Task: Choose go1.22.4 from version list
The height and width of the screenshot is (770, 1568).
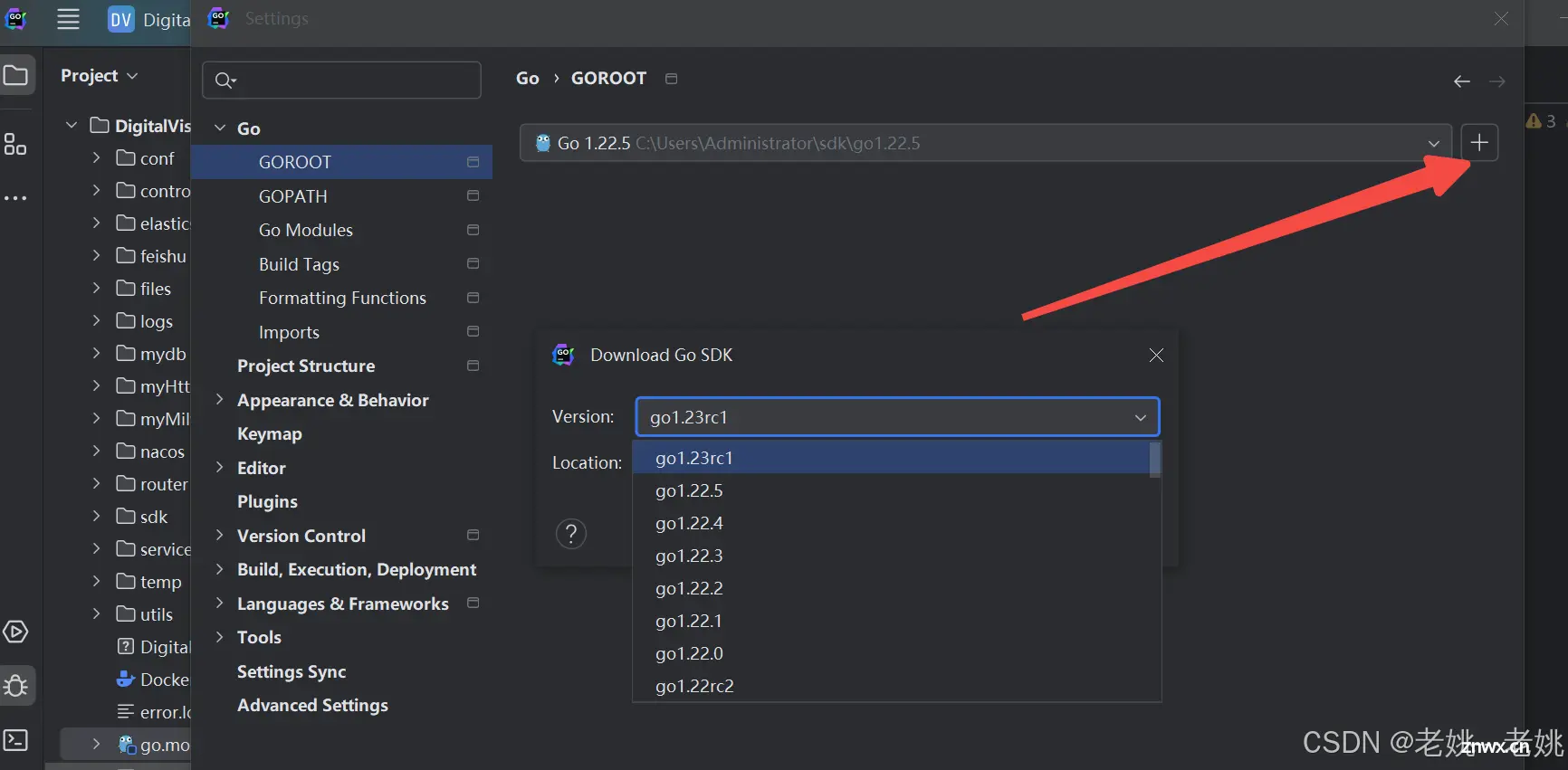Action: (891, 523)
